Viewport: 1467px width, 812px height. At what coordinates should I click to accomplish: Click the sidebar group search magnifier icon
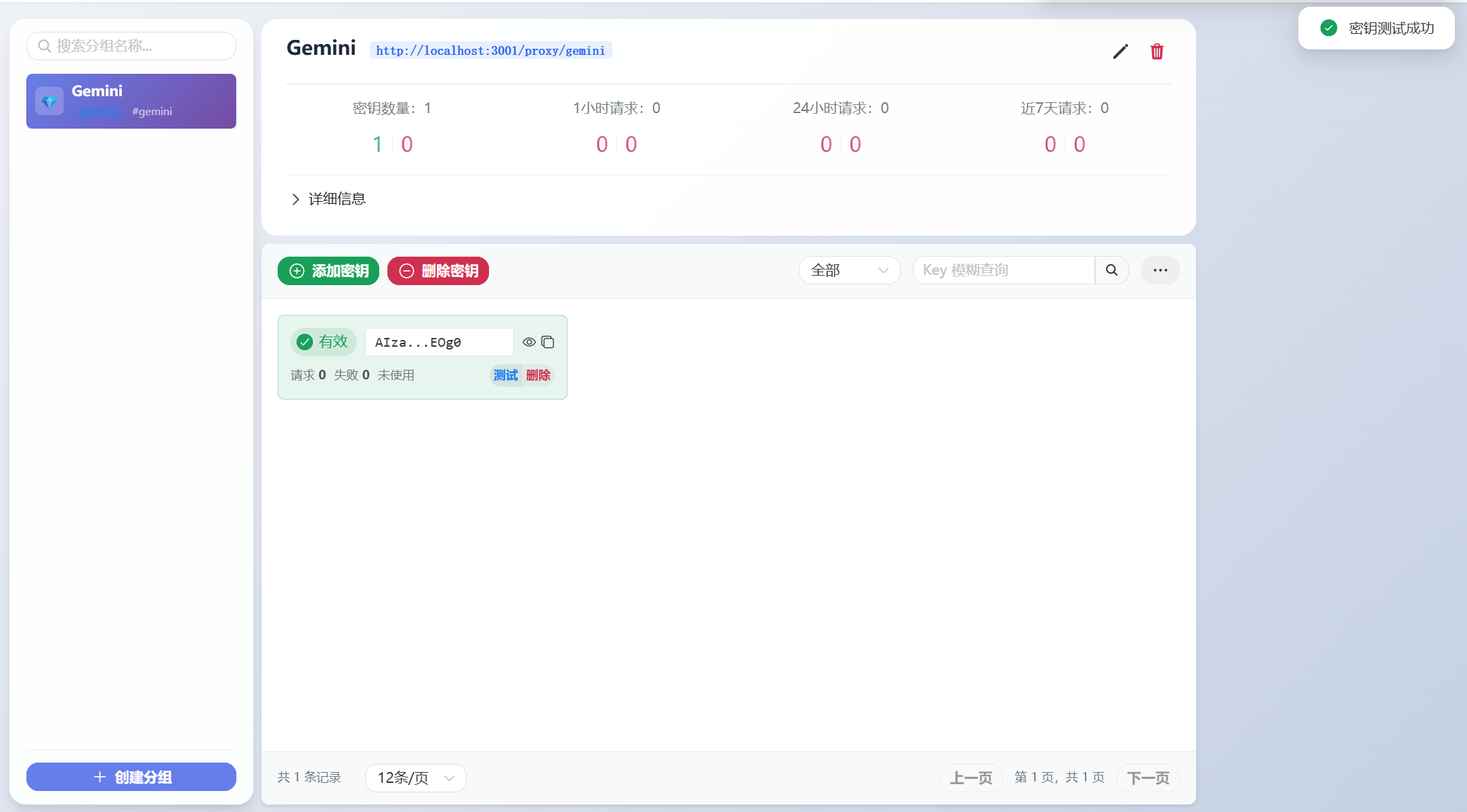pyautogui.click(x=44, y=45)
